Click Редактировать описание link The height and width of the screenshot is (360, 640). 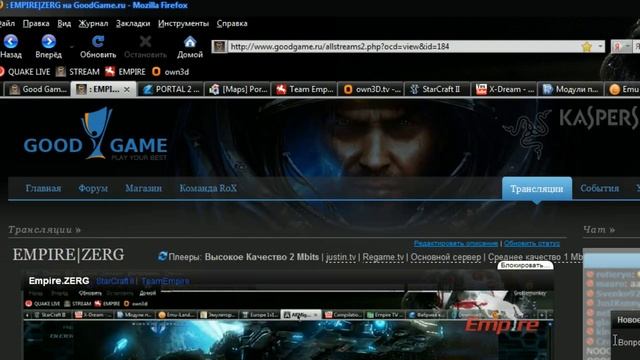pyautogui.click(x=456, y=243)
